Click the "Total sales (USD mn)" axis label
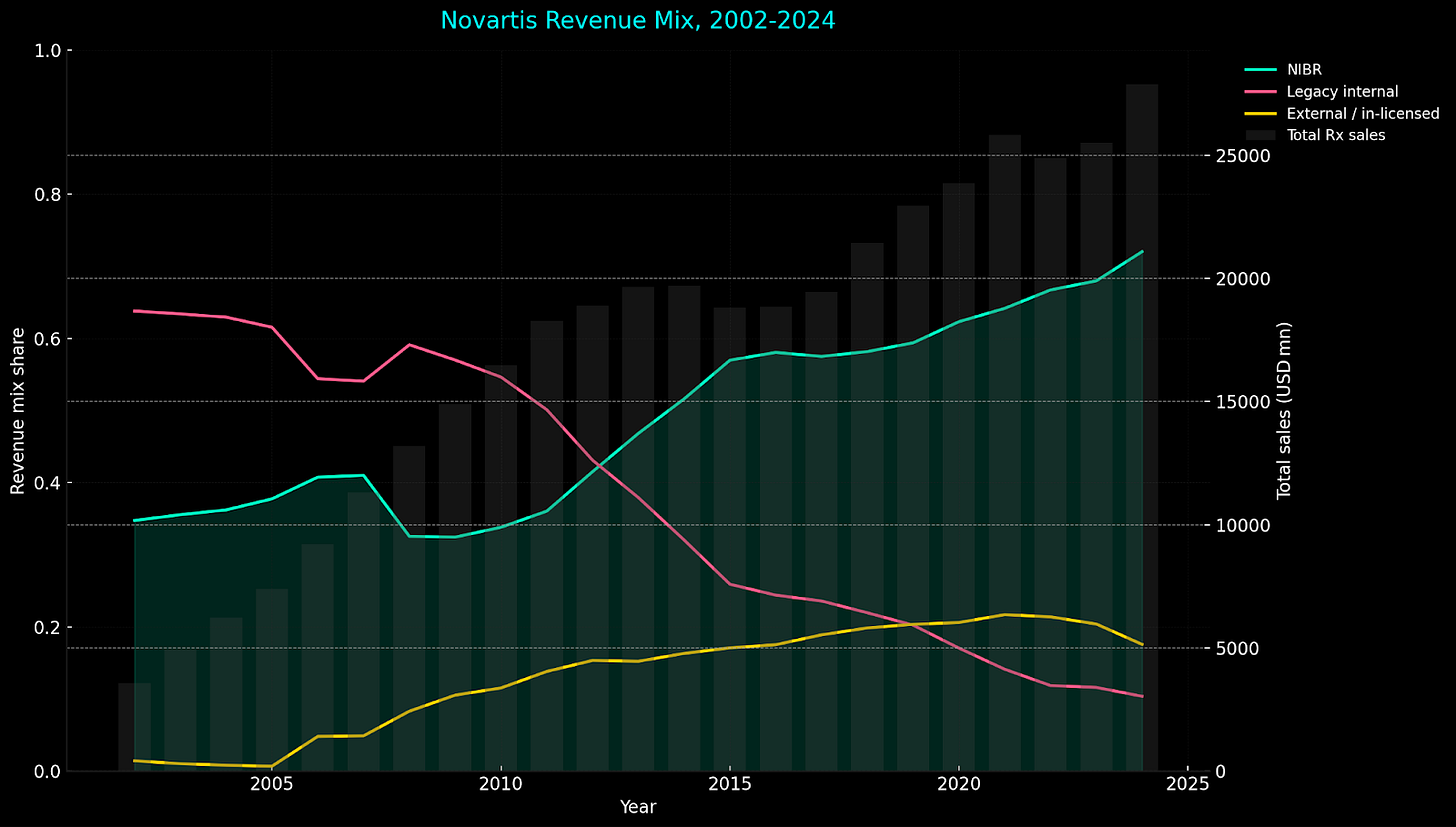1456x827 pixels. [x=1284, y=411]
